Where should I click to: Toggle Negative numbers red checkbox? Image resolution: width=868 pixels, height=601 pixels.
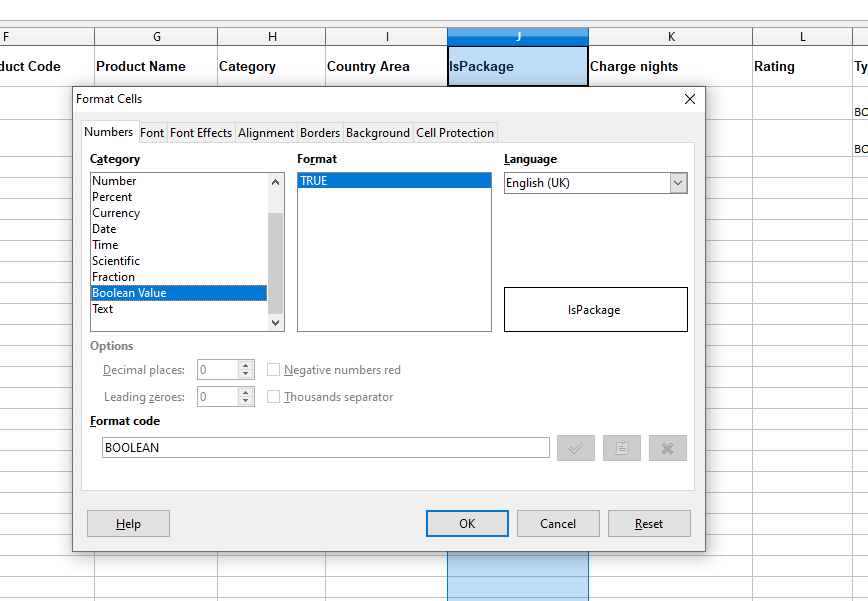[273, 370]
